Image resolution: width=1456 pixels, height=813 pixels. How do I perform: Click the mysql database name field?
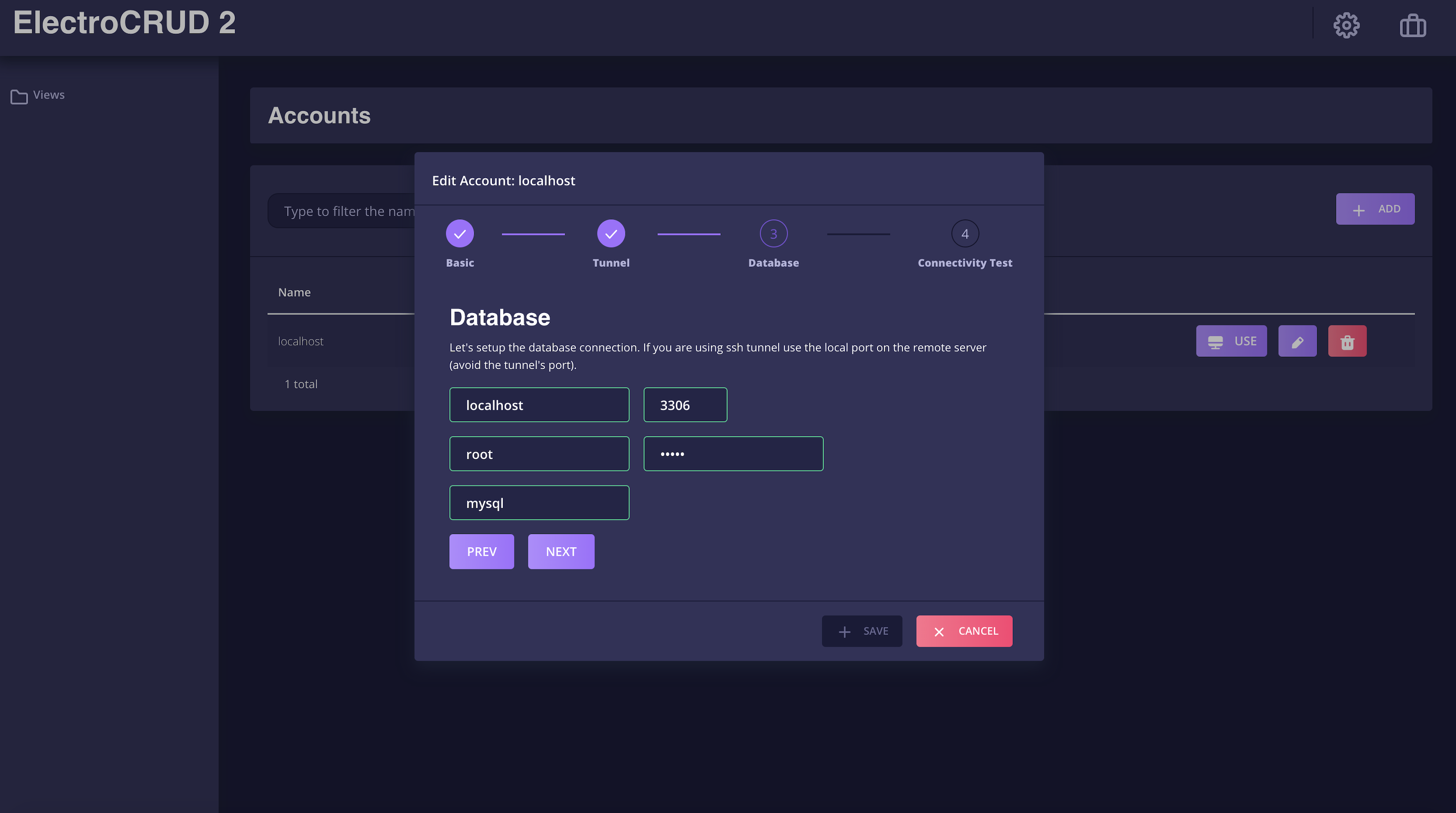(539, 503)
